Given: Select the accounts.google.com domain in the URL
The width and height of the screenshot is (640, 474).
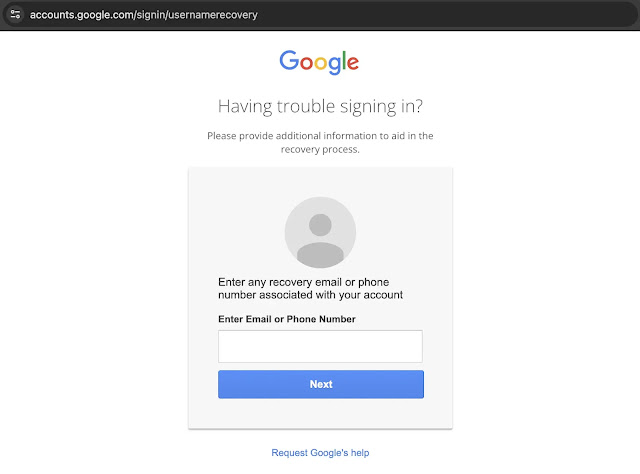Looking at the screenshot, I should click(x=81, y=15).
